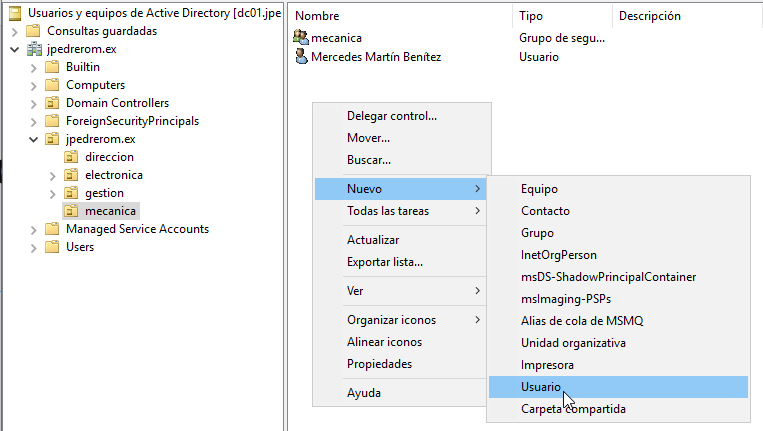Click the direccion organizational unit icon
The width and height of the screenshot is (763, 431).
click(x=71, y=157)
